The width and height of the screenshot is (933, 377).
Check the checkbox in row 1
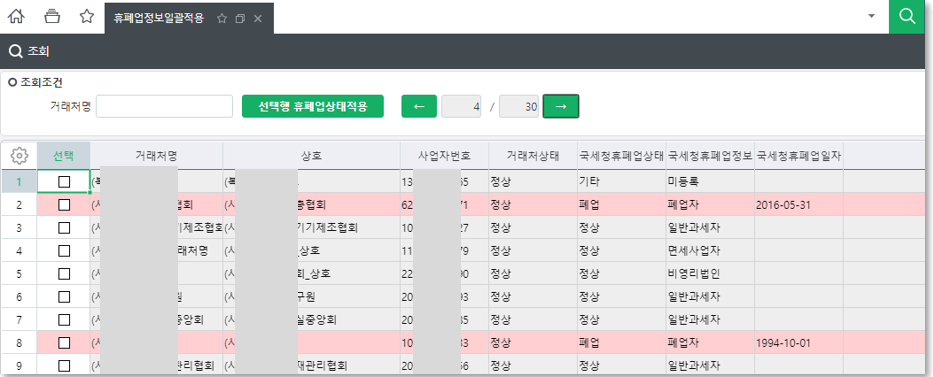(x=64, y=182)
